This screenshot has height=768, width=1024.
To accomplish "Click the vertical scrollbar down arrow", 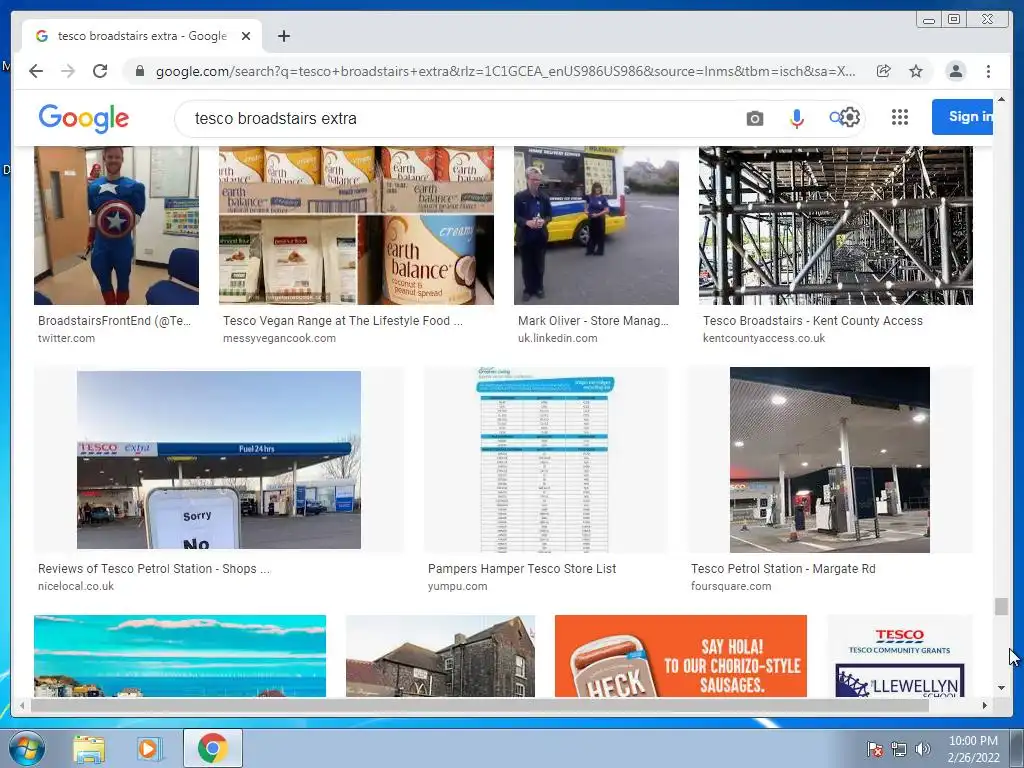I will [x=1001, y=688].
